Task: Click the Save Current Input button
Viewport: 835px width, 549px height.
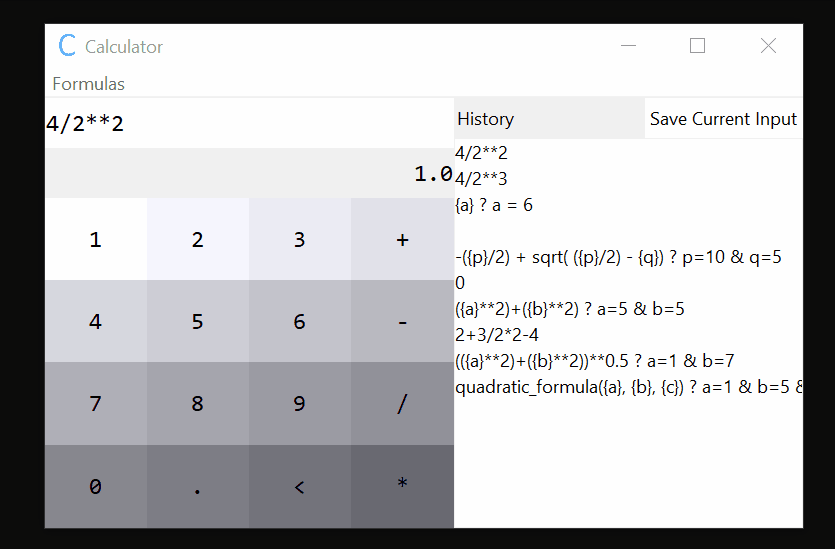Action: coord(723,119)
